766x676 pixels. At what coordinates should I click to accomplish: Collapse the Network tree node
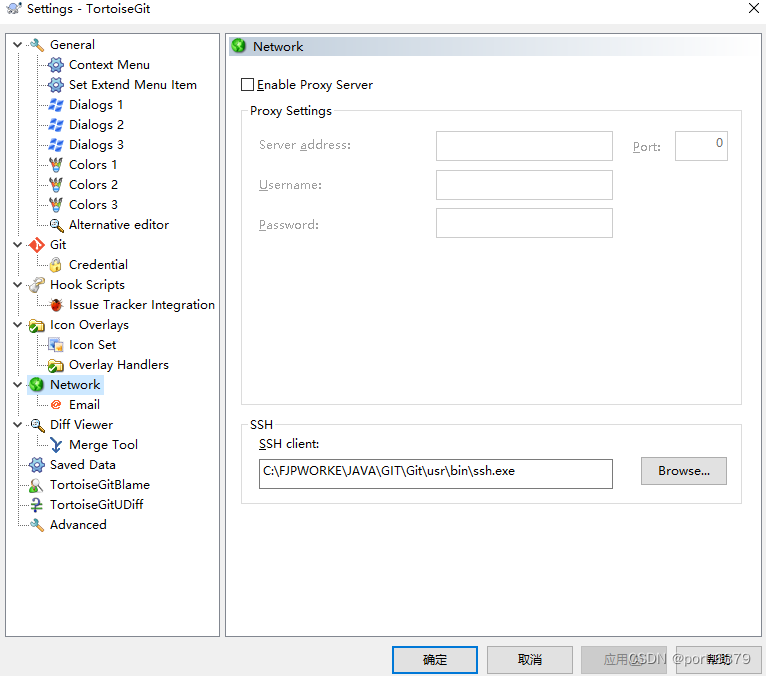tap(18, 385)
